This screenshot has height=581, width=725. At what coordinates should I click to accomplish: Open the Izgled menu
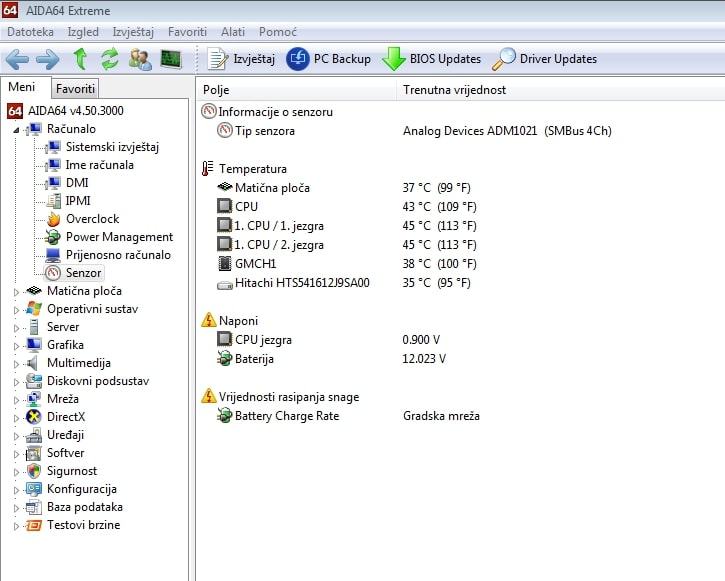[83, 32]
